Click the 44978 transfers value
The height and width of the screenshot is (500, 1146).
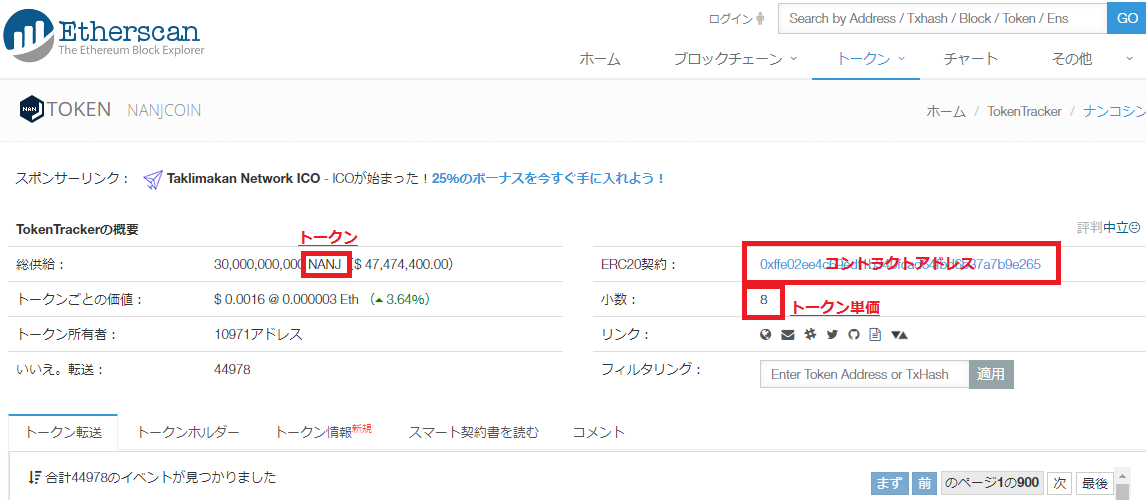232,370
